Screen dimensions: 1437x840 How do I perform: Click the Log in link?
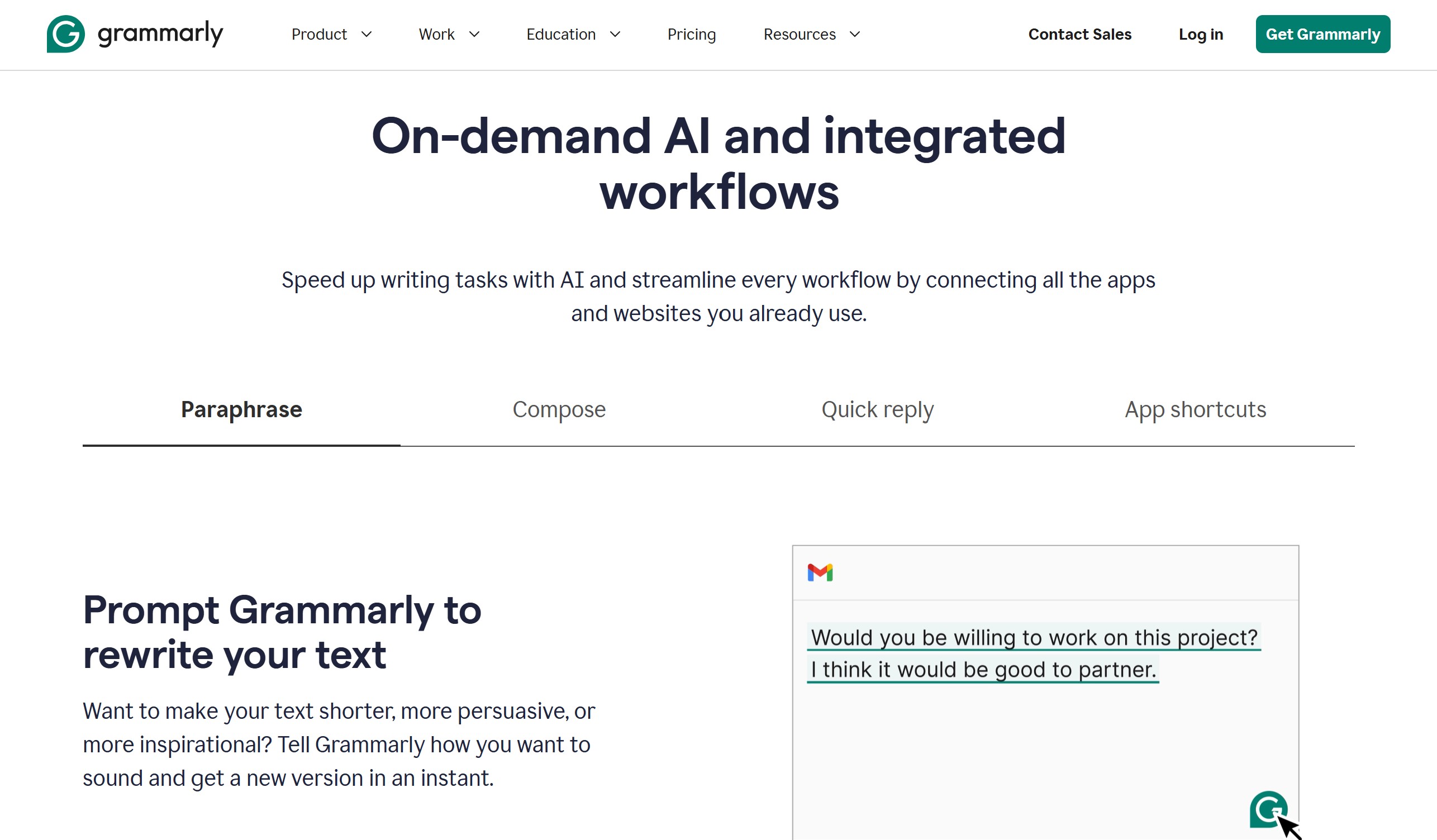pos(1200,34)
